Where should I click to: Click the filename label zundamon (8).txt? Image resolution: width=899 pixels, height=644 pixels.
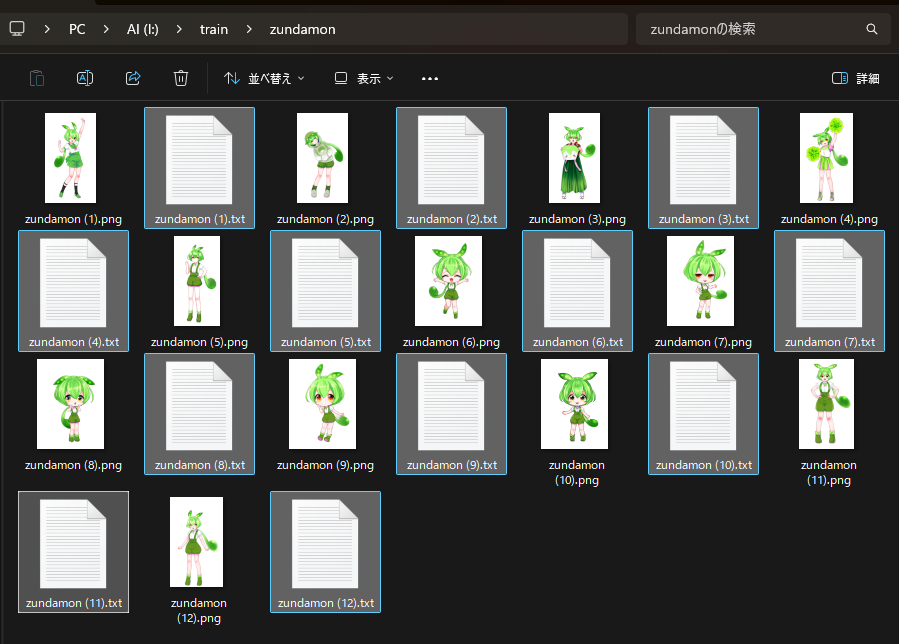pos(200,465)
